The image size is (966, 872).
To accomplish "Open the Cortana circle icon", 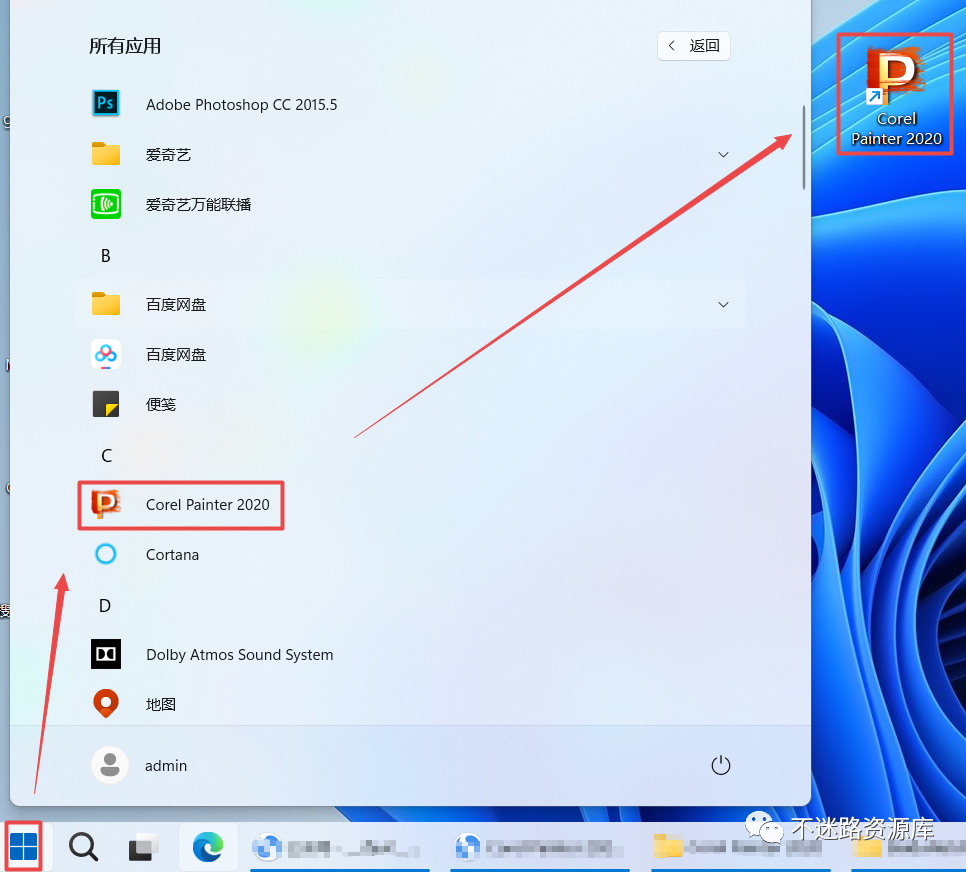I will (x=105, y=554).
